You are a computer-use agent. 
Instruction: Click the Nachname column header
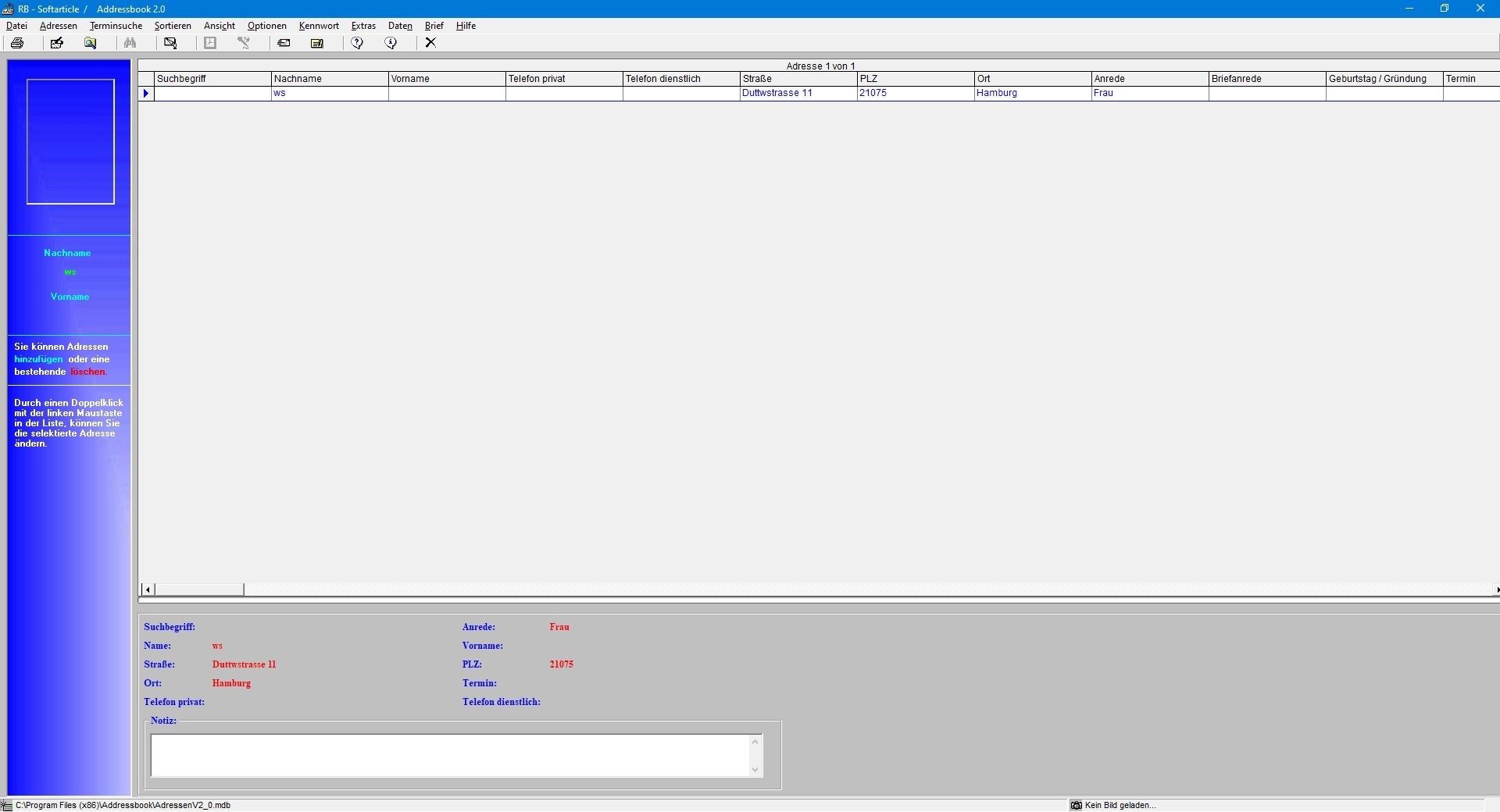pos(330,79)
